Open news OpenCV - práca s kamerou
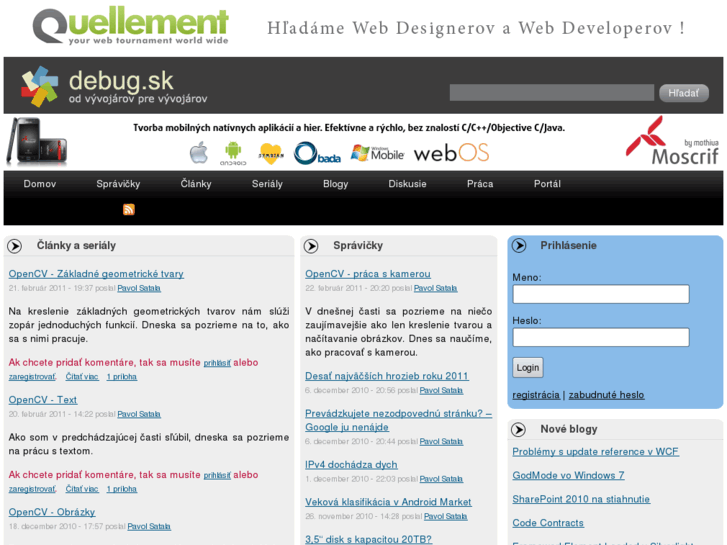Screen dimensions: 727x545 pos(368,274)
